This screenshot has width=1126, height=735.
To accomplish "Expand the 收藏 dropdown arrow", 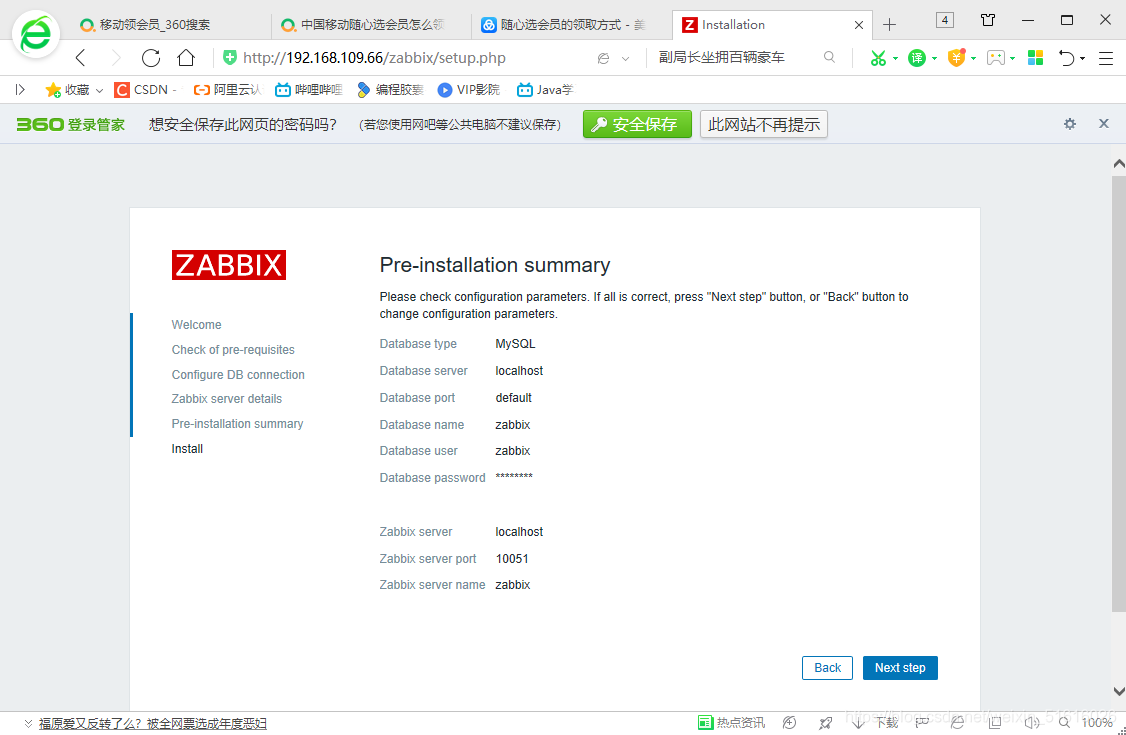I will pyautogui.click(x=99, y=90).
